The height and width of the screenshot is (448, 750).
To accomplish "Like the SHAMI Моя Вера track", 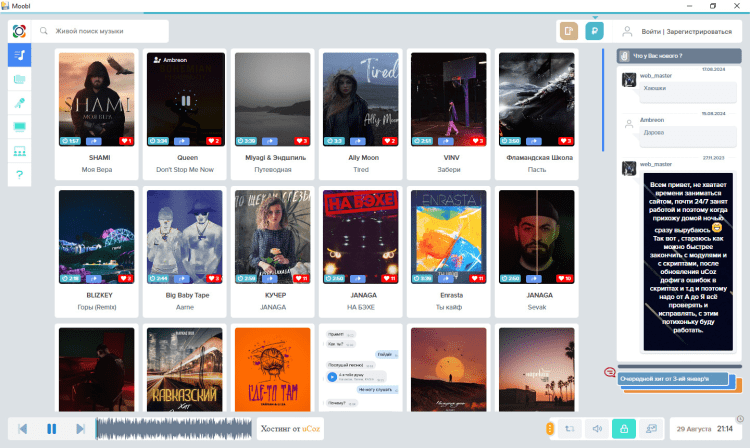I will (126, 141).
